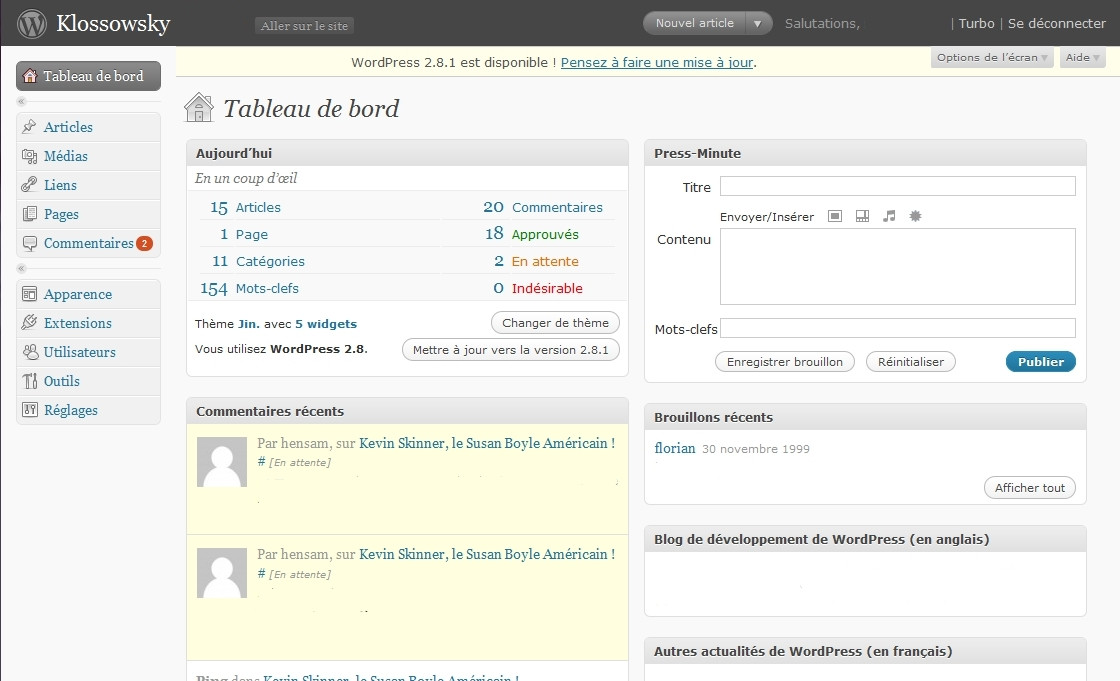Open the 2 pending comments badge
This screenshot has width=1120, height=681.
coord(144,243)
